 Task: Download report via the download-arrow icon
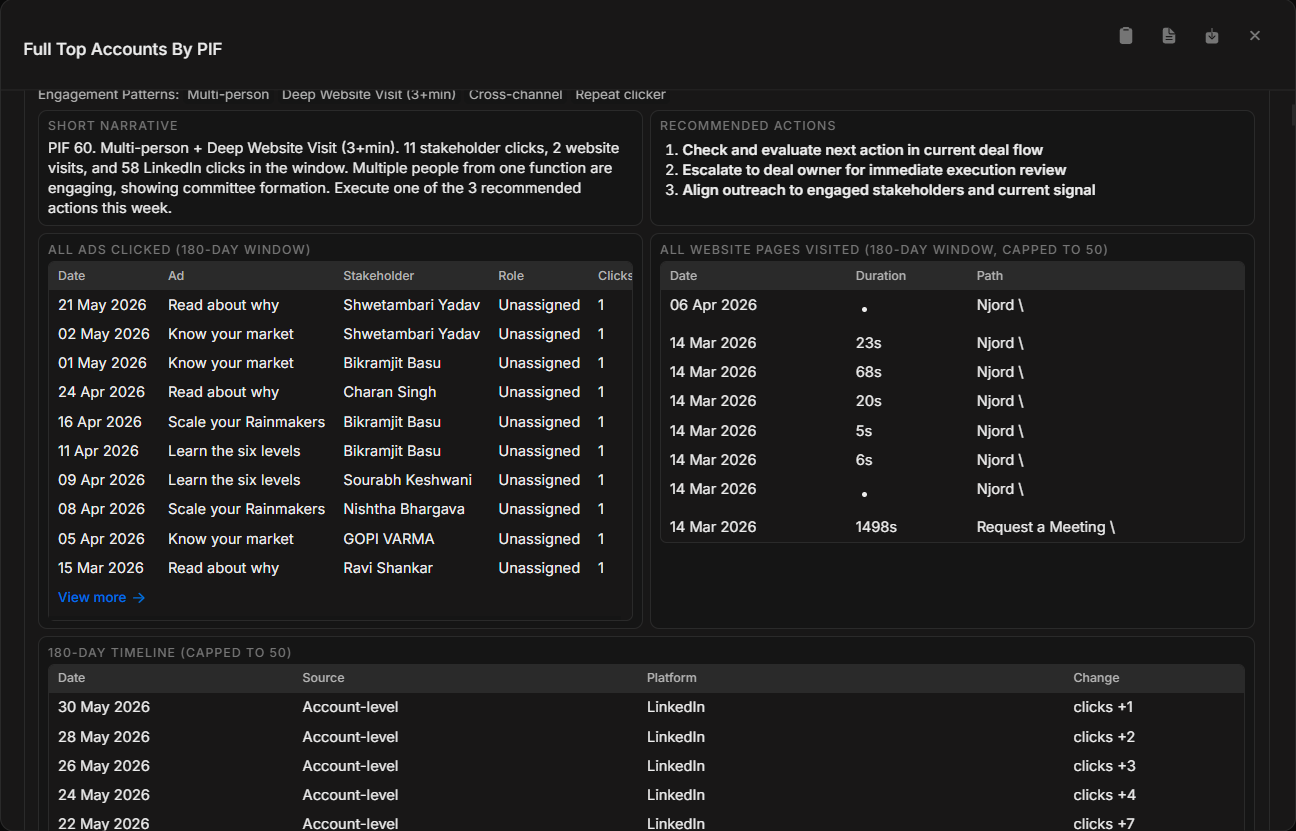pyautogui.click(x=1212, y=36)
